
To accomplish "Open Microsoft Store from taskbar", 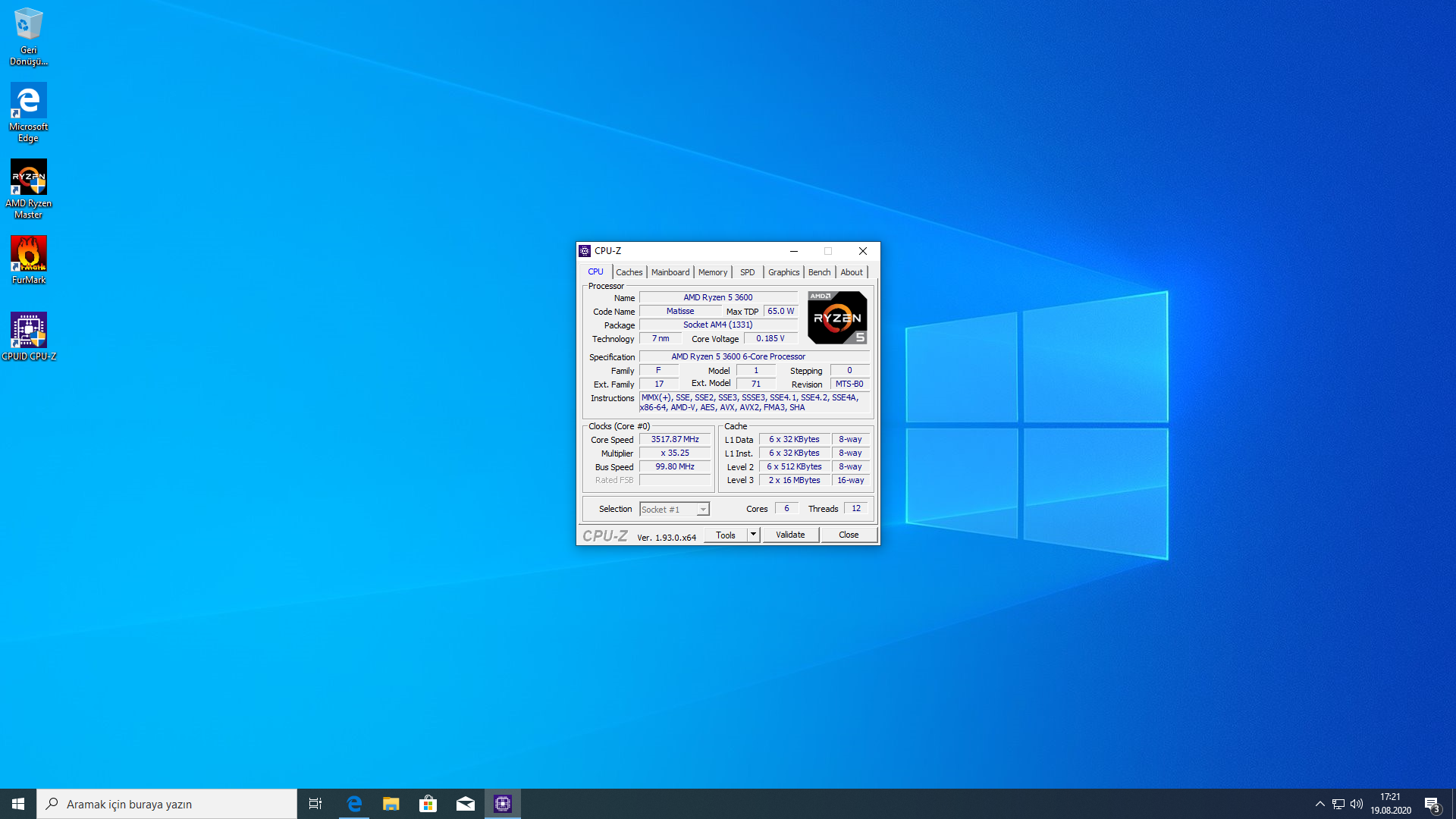I will (x=428, y=804).
